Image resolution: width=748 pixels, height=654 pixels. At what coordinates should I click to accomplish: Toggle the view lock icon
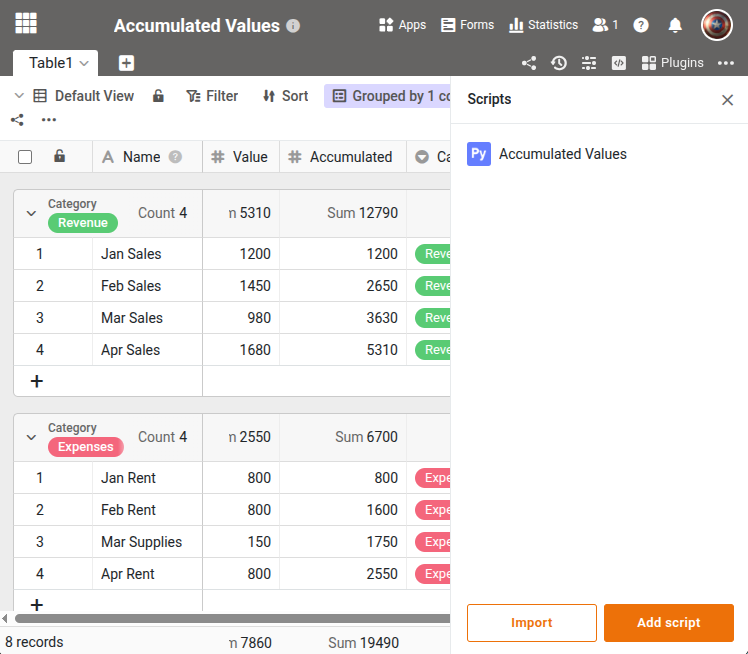pyautogui.click(x=158, y=96)
